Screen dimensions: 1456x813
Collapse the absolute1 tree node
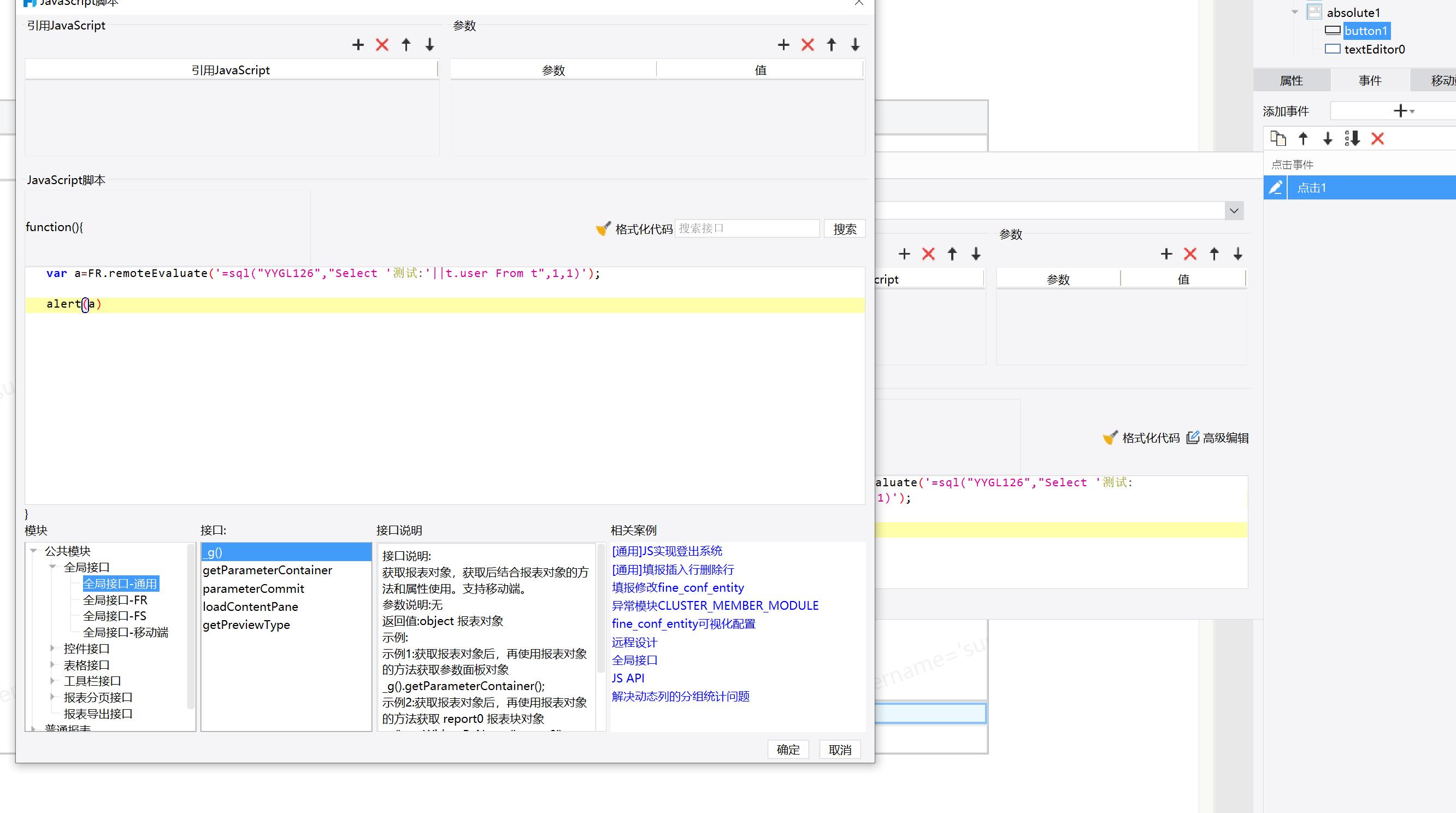1295,12
